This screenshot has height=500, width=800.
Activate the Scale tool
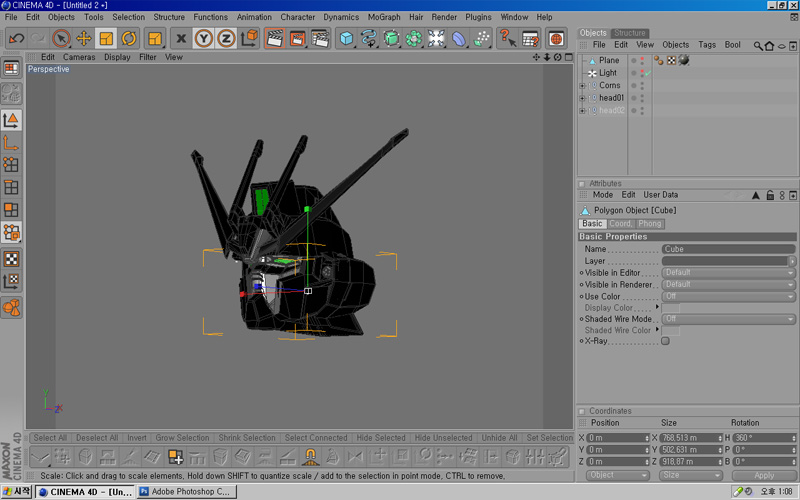click(106, 38)
